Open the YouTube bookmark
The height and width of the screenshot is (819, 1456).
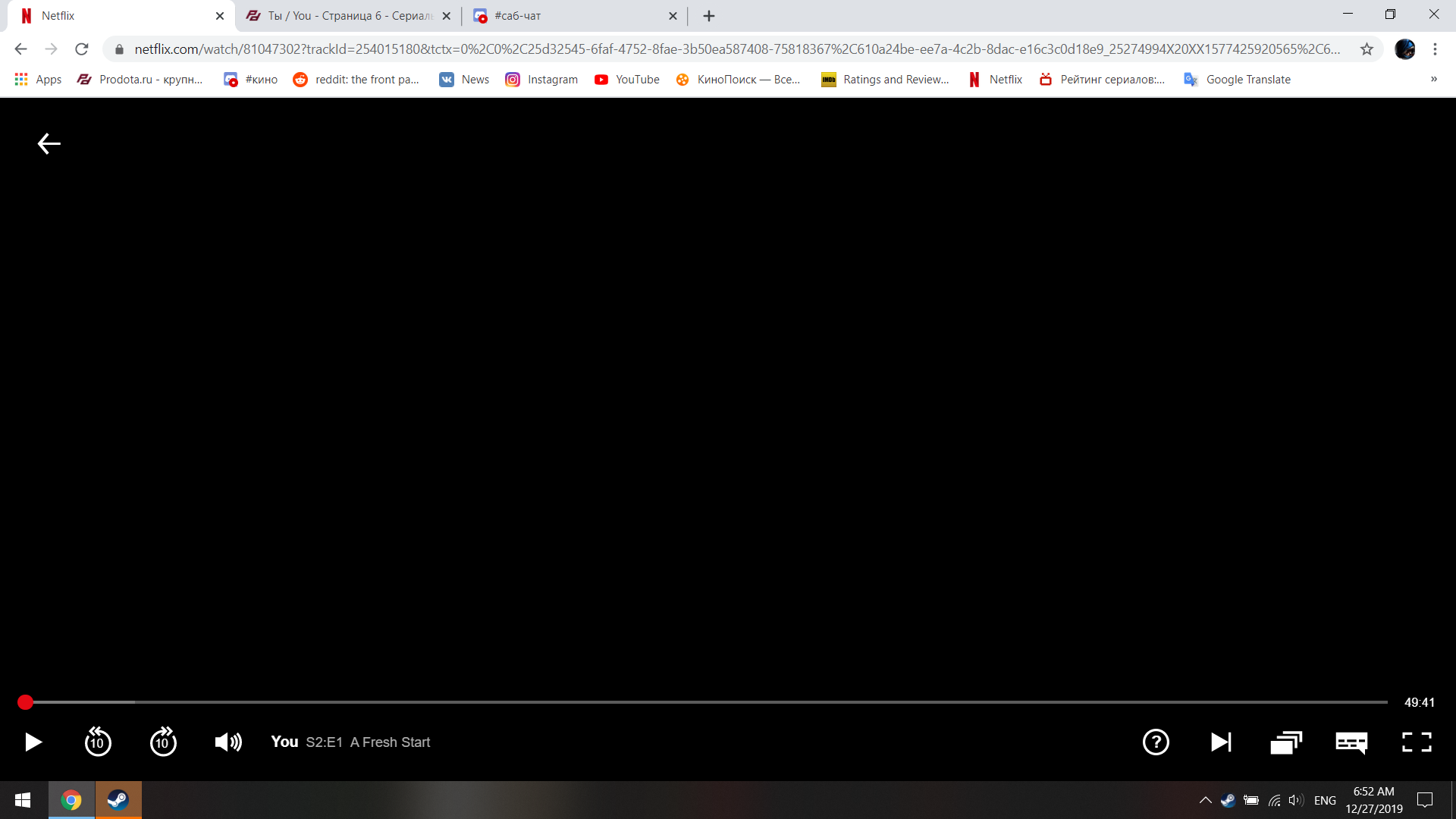tap(627, 79)
